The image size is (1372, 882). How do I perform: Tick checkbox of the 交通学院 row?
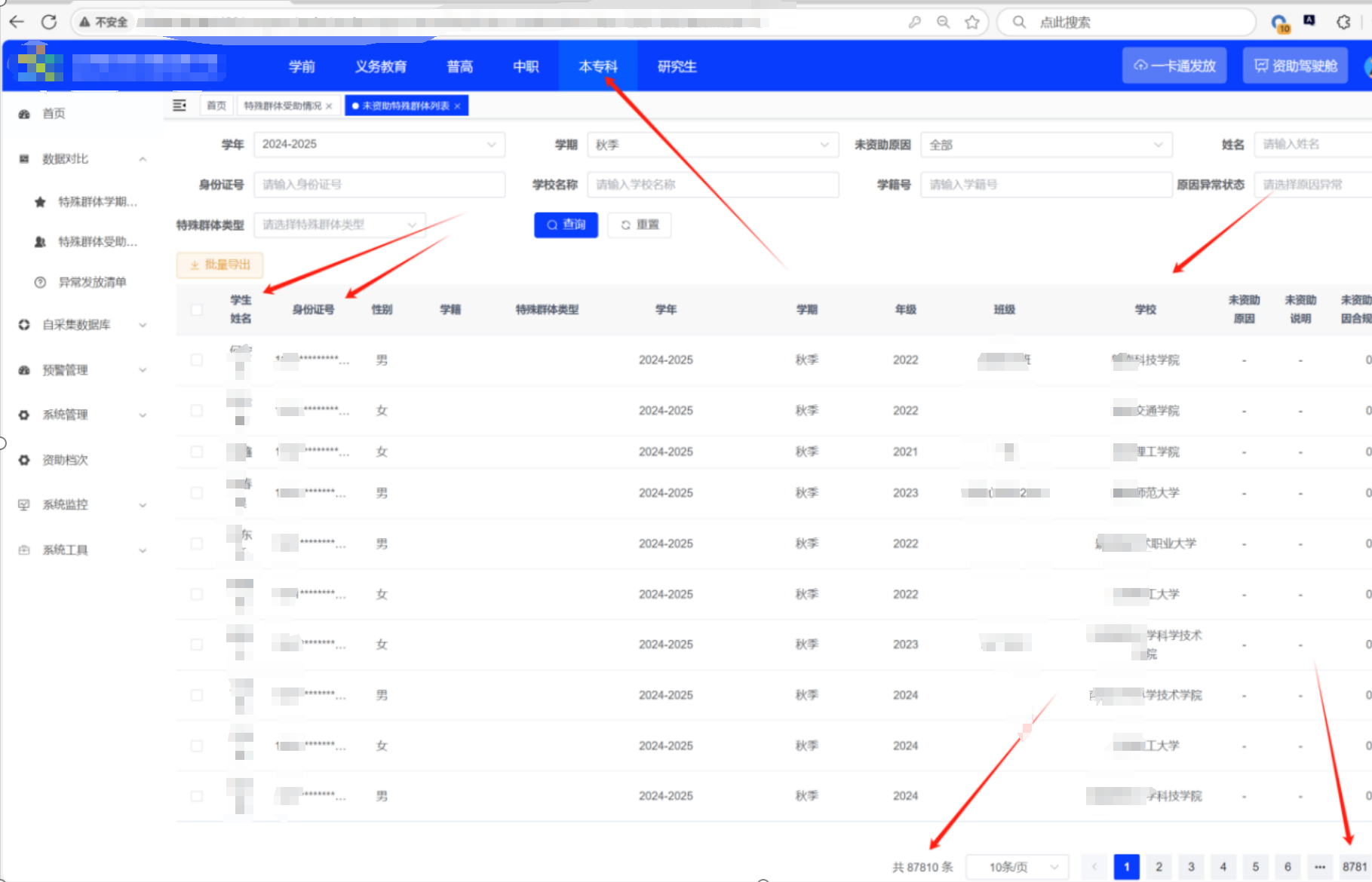click(x=197, y=411)
